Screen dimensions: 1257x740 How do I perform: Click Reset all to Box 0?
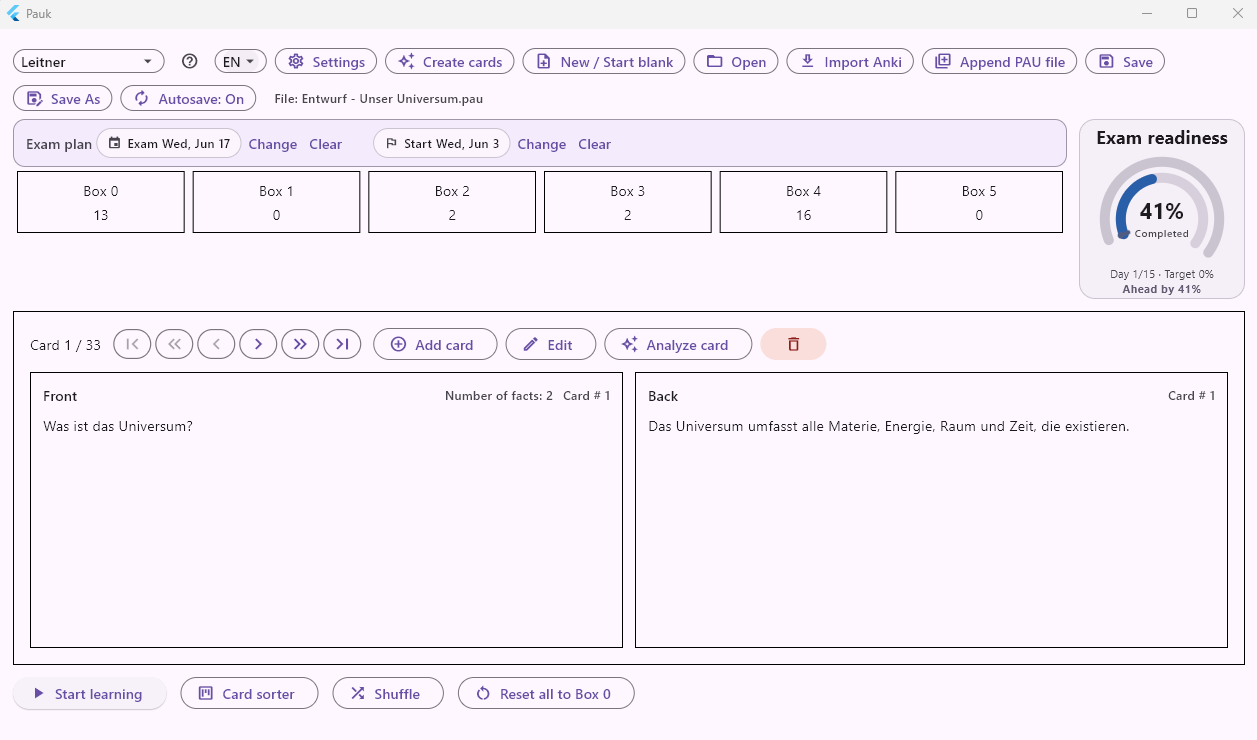pos(546,693)
